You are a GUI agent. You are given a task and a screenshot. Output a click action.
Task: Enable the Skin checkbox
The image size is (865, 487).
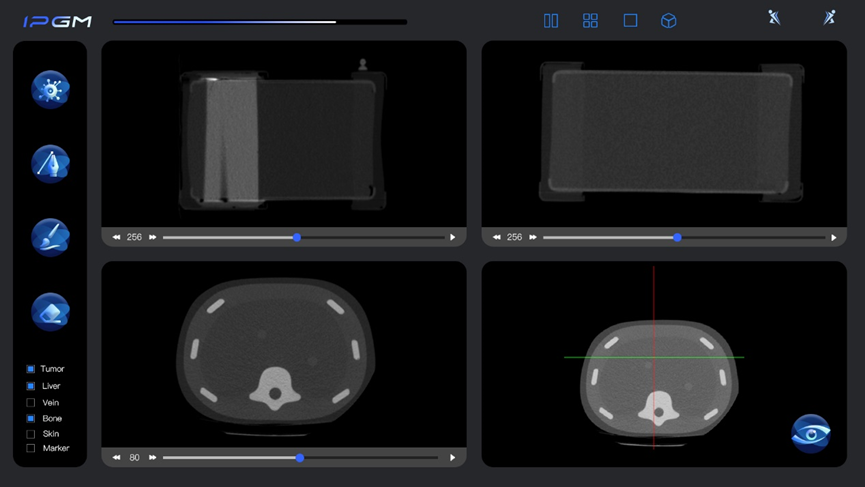31,434
